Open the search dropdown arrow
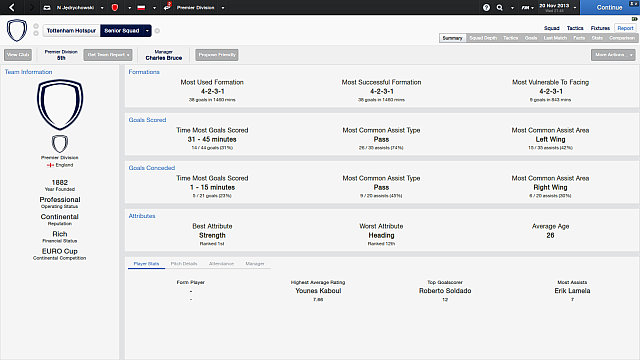 tap(512, 8)
